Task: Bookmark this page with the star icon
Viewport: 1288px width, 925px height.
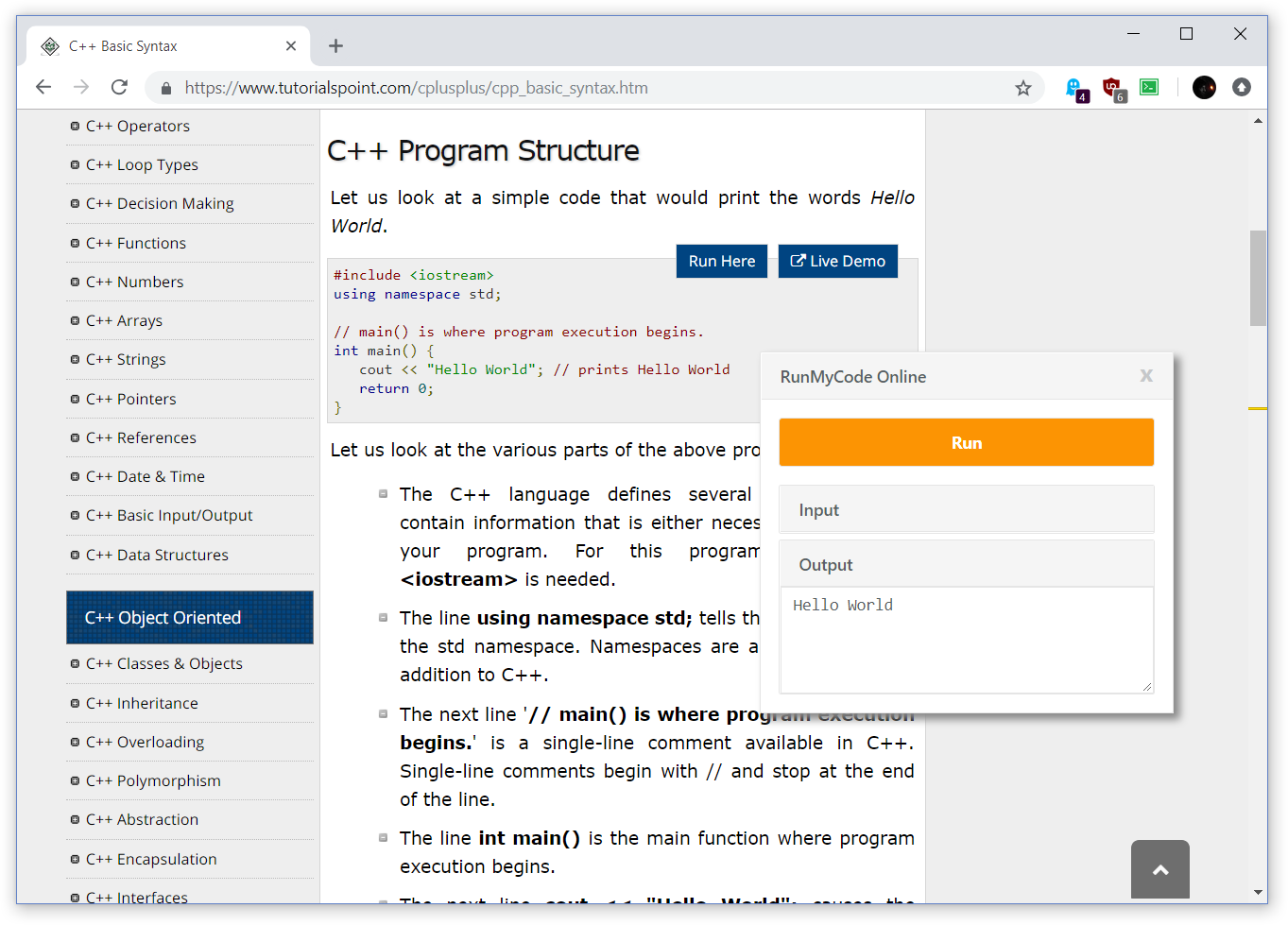Action: 1023,88
